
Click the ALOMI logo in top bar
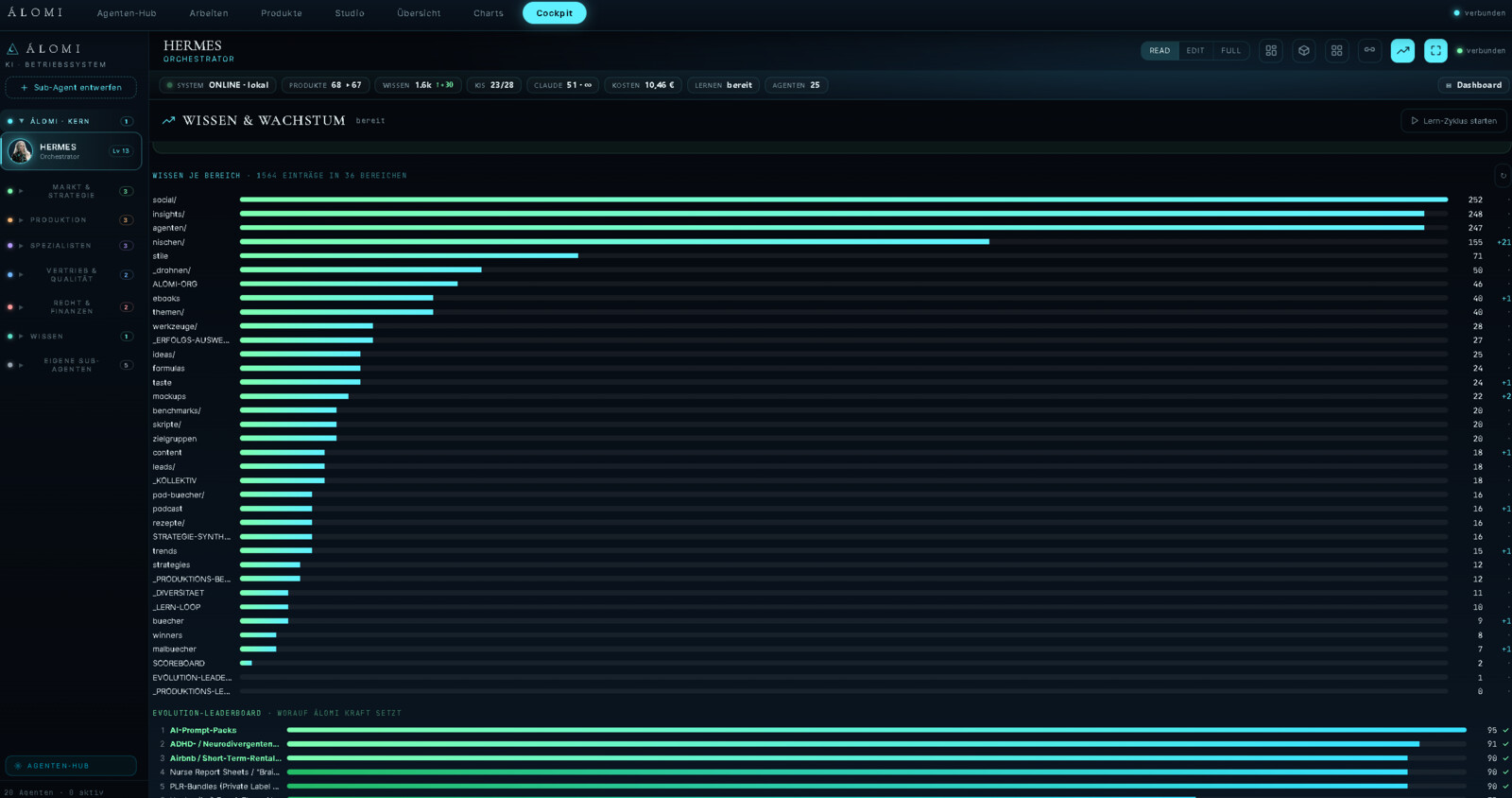tap(35, 12)
